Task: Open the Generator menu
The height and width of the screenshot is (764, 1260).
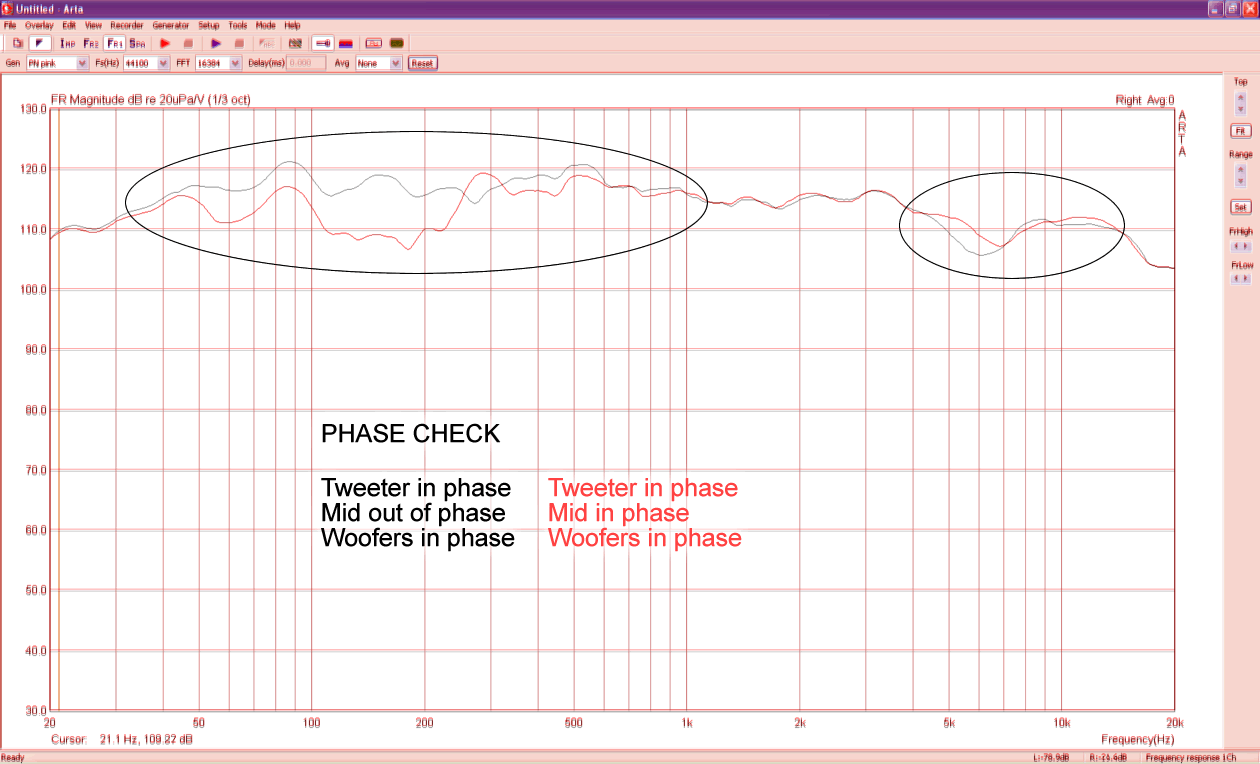Action: click(171, 24)
